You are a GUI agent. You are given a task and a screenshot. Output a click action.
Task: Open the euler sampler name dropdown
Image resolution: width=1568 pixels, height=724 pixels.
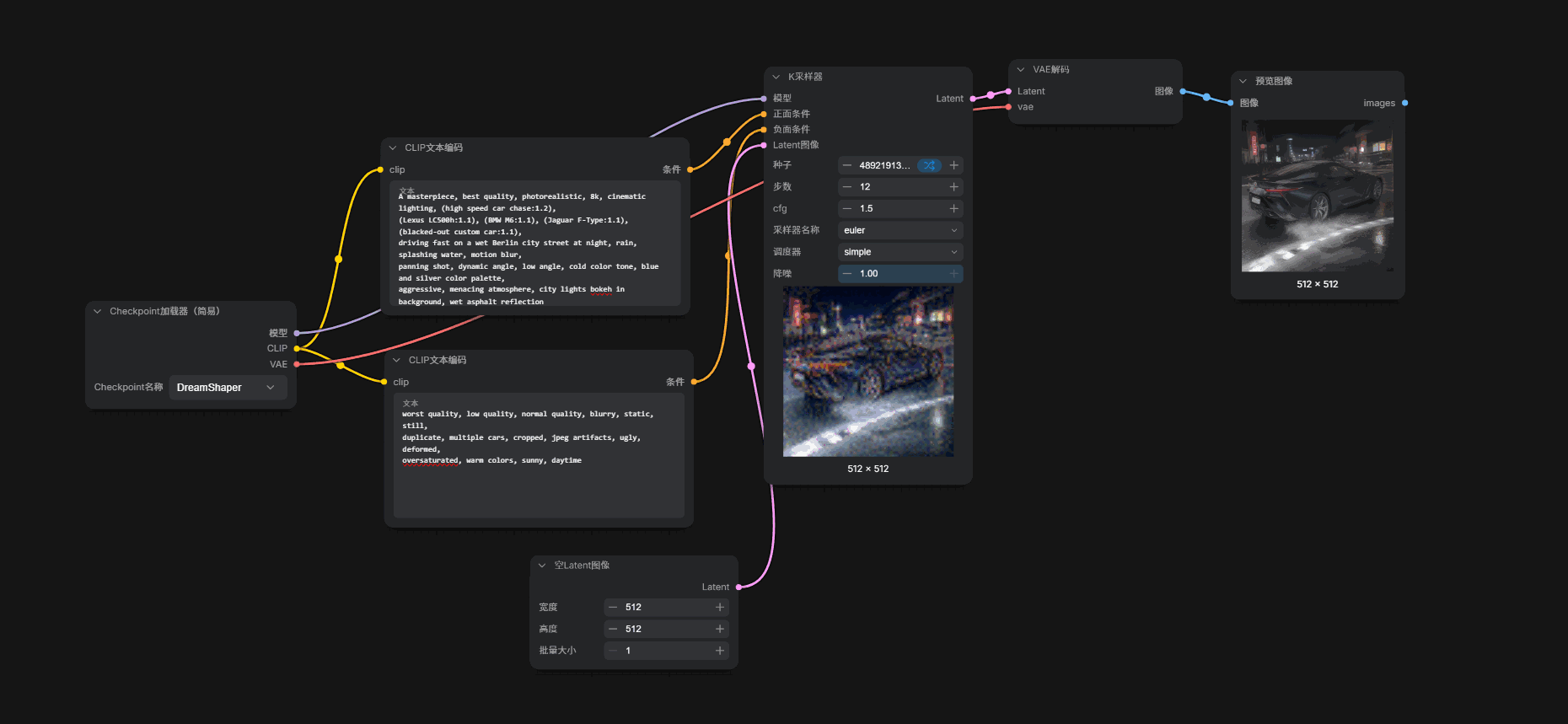pos(900,230)
